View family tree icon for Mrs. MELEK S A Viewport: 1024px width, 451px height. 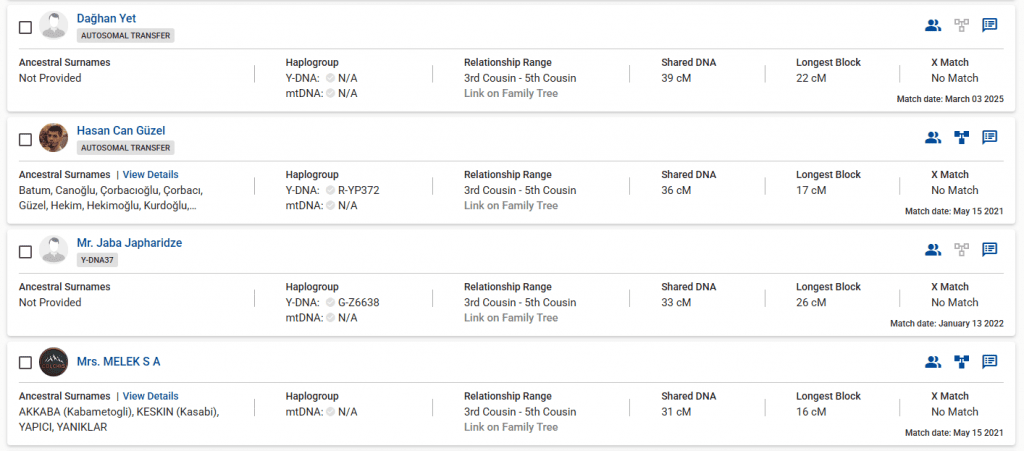click(x=961, y=362)
